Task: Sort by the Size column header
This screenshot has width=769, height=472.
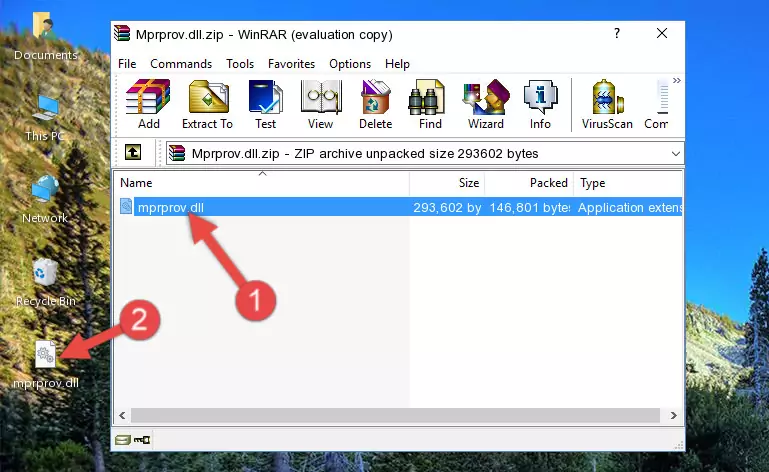Action: [x=447, y=183]
